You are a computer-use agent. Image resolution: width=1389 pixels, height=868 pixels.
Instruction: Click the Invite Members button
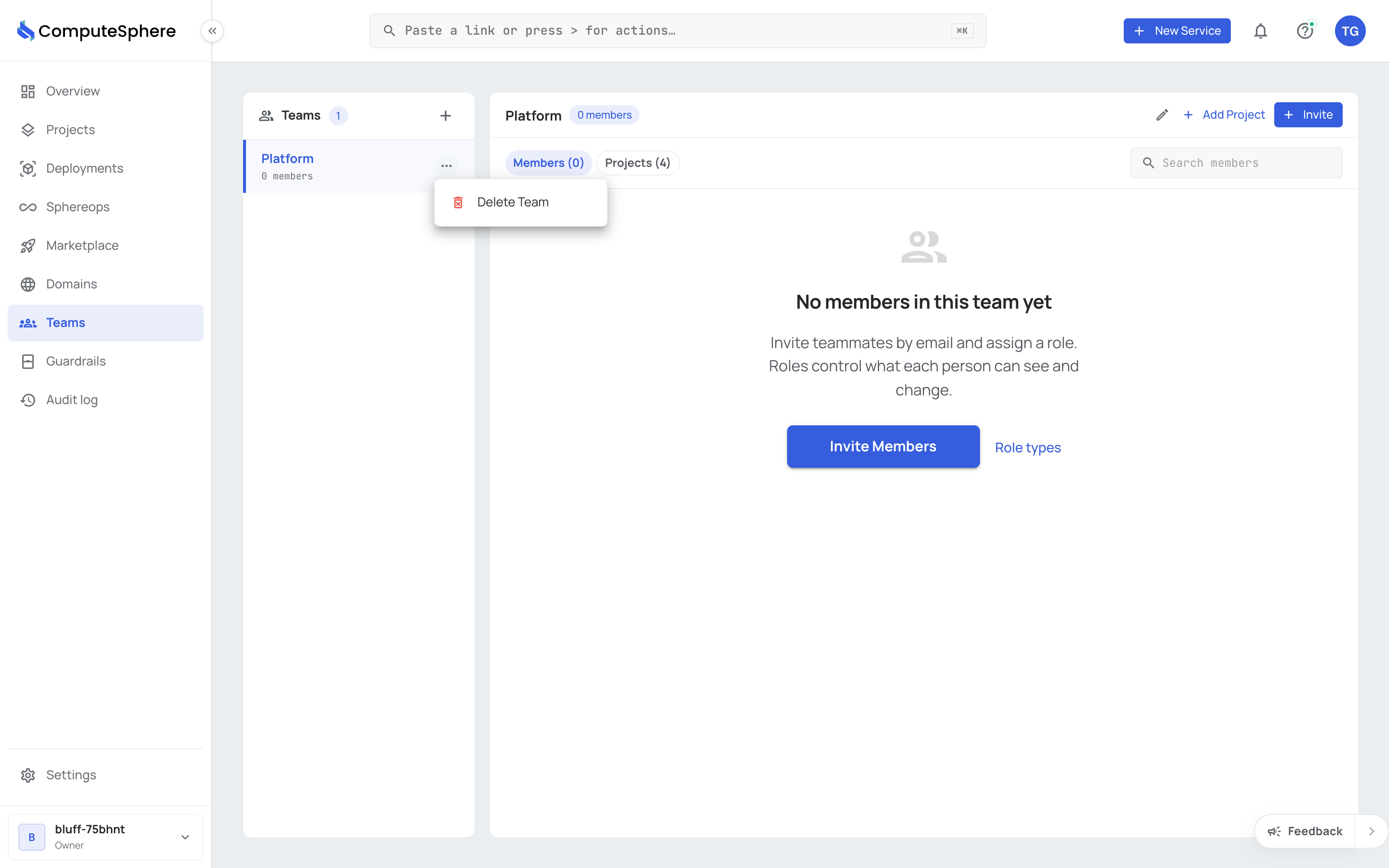[x=883, y=446]
